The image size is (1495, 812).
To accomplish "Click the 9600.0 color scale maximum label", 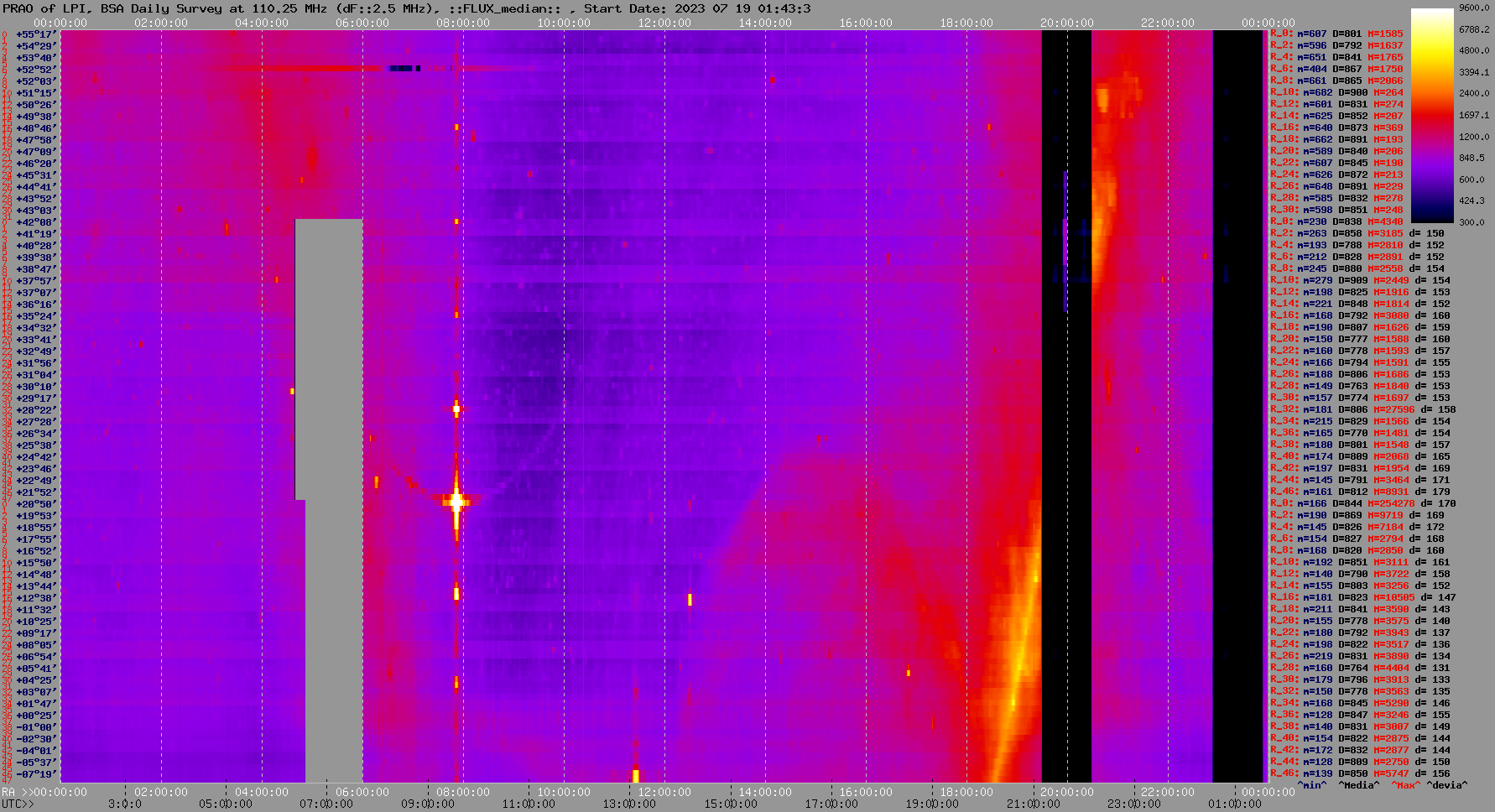I will point(1474,8).
